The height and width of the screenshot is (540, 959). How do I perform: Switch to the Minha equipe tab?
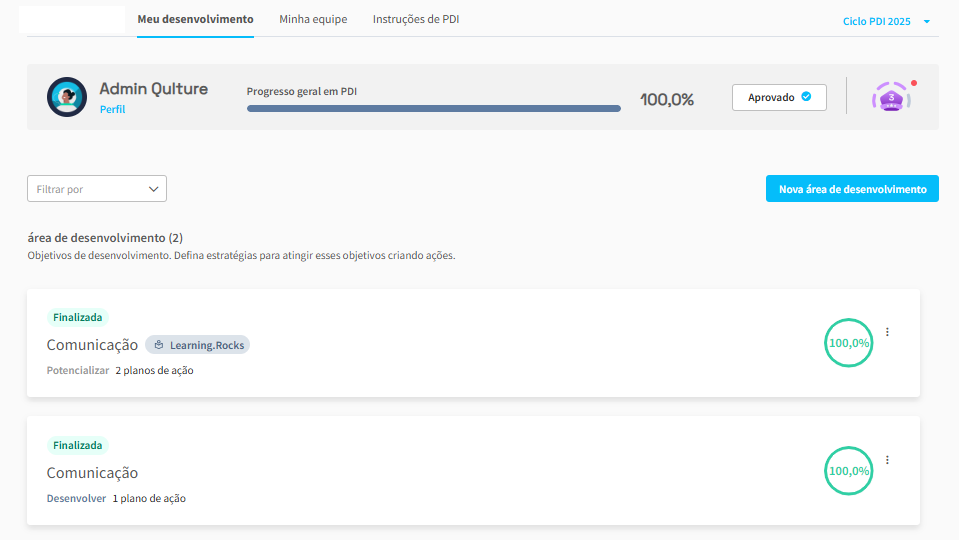[313, 19]
